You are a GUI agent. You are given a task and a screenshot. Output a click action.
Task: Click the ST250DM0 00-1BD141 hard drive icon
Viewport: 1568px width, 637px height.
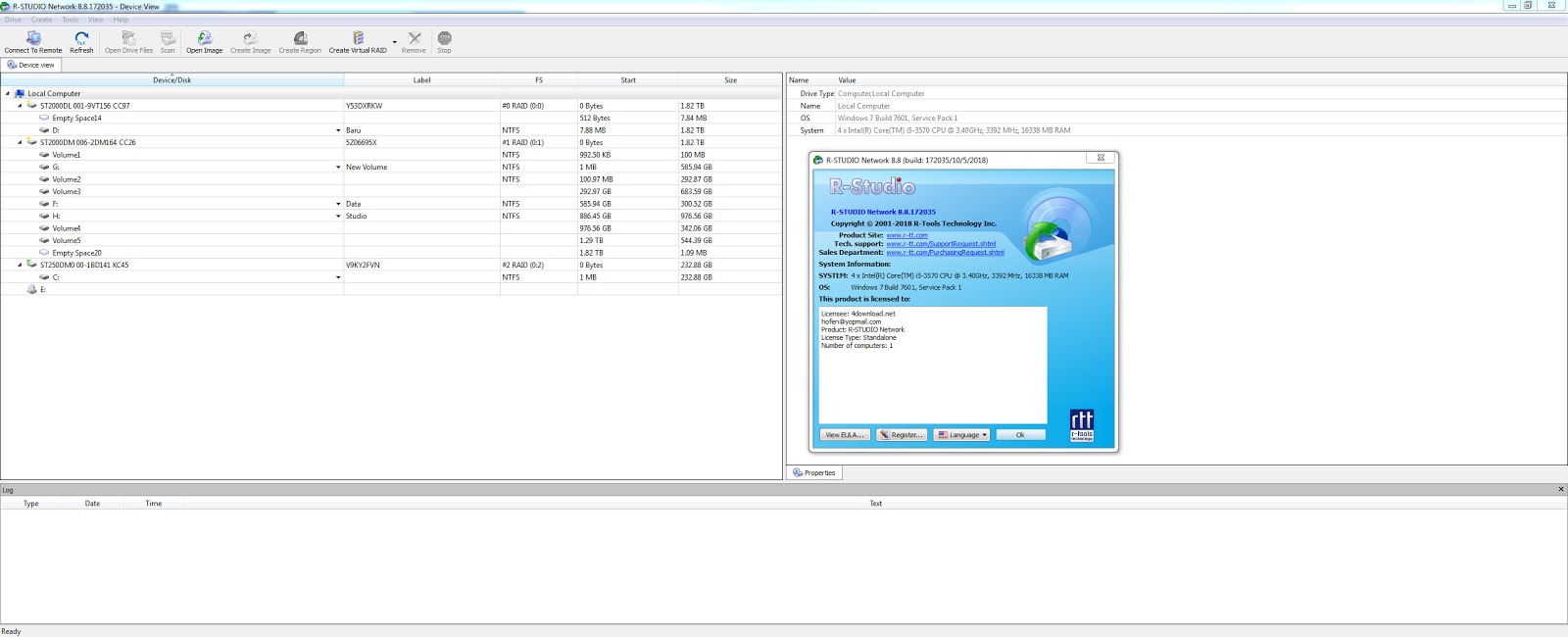click(x=31, y=265)
